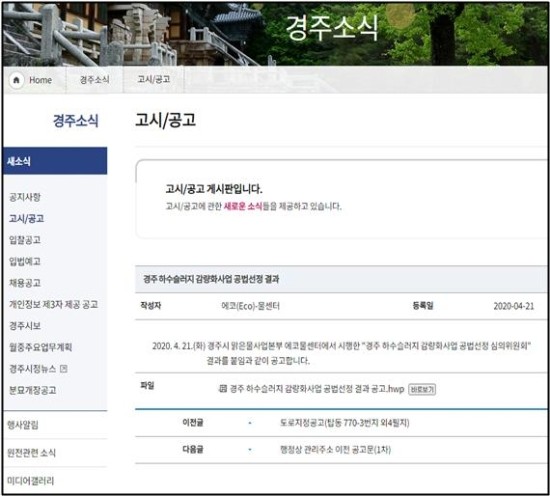The width and height of the screenshot is (550, 496).
Task: Open next post 행정상 관리주소 이전 공고문(1차)
Action: pyautogui.click(x=335, y=450)
